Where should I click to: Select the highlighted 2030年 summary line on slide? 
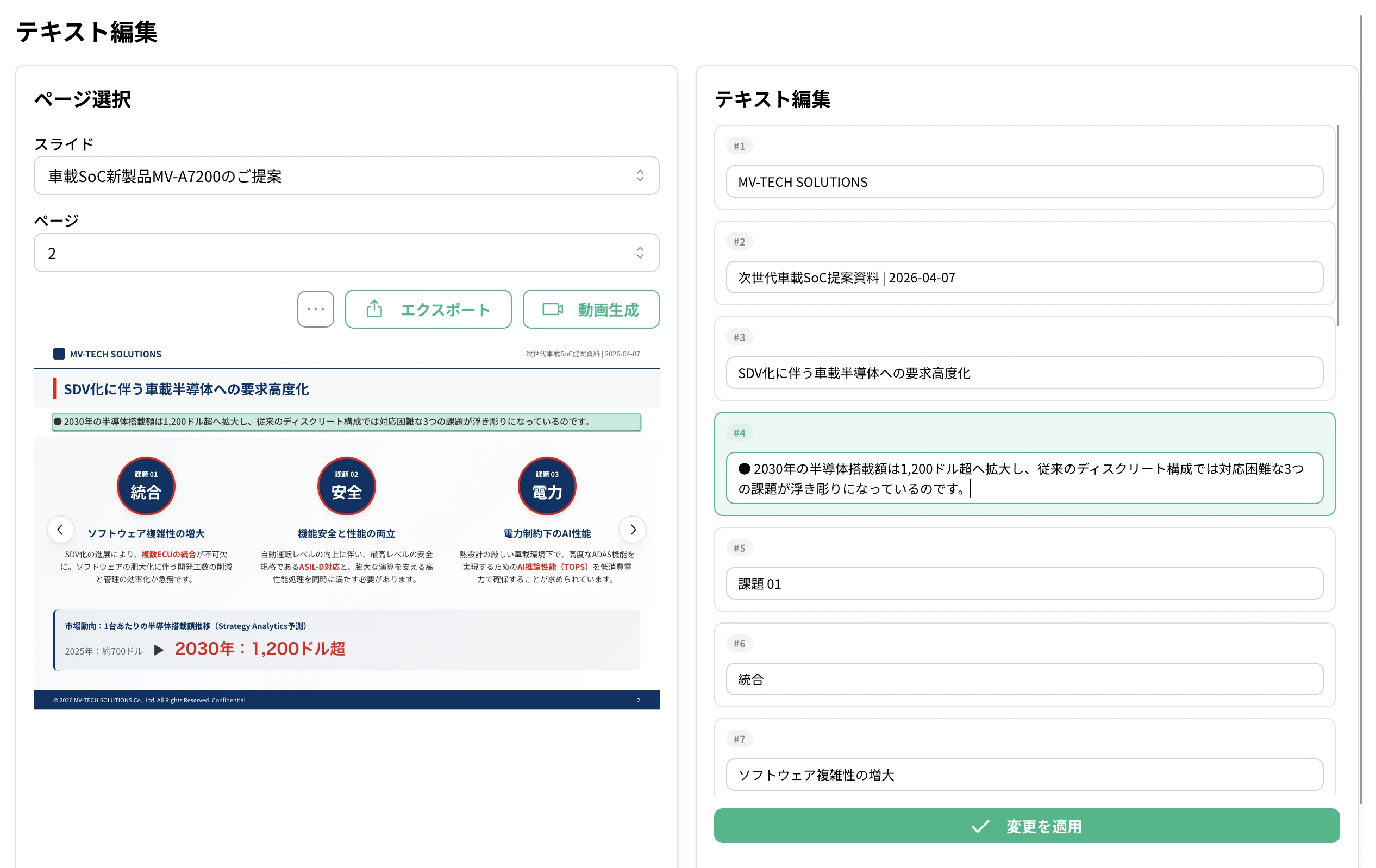click(346, 422)
